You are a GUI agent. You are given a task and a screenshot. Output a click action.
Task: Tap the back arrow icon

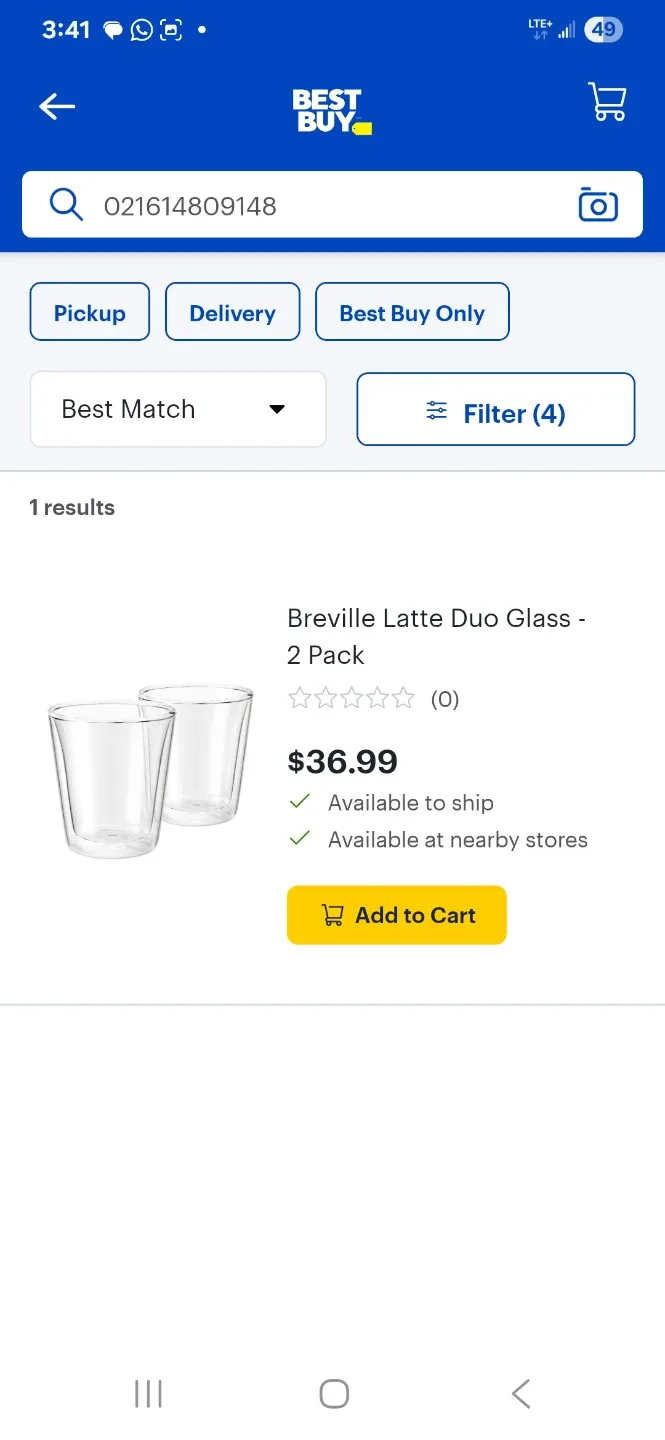click(x=56, y=106)
